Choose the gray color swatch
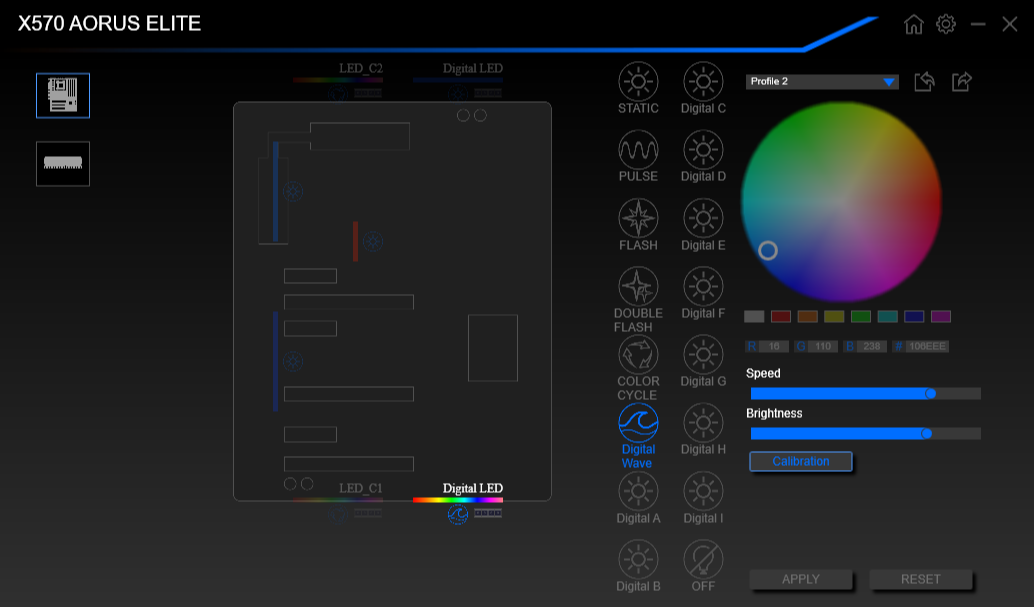The height and width of the screenshot is (607, 1034). [x=754, y=317]
